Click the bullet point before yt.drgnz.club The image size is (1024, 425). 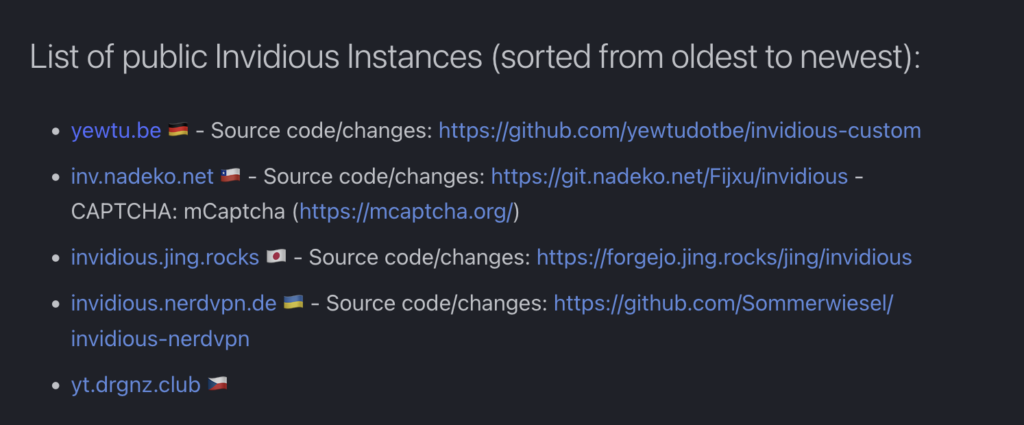pos(55,384)
